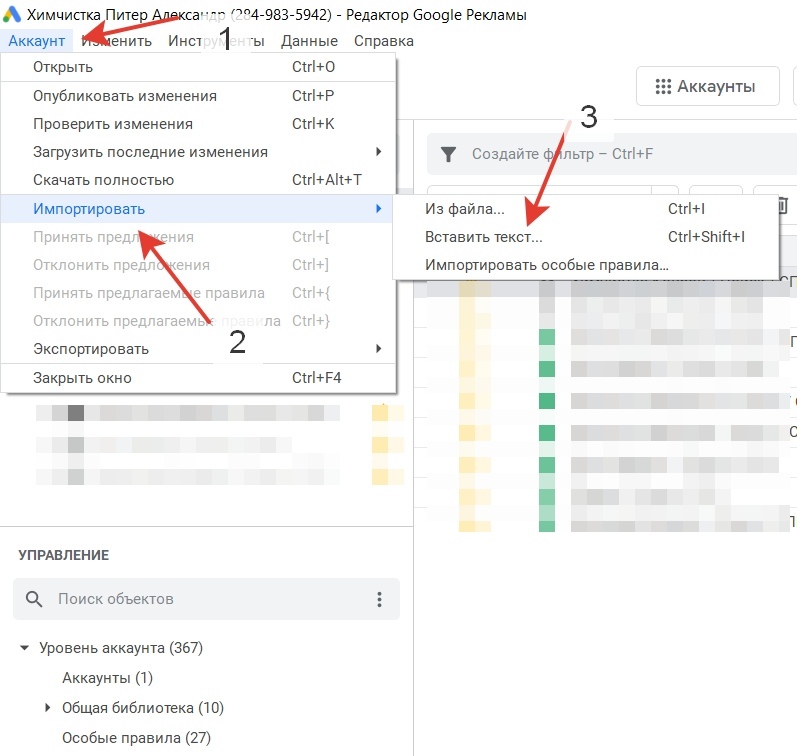Select Особые правила (27) tree item
The width and height of the screenshot is (797, 756).
[136, 738]
